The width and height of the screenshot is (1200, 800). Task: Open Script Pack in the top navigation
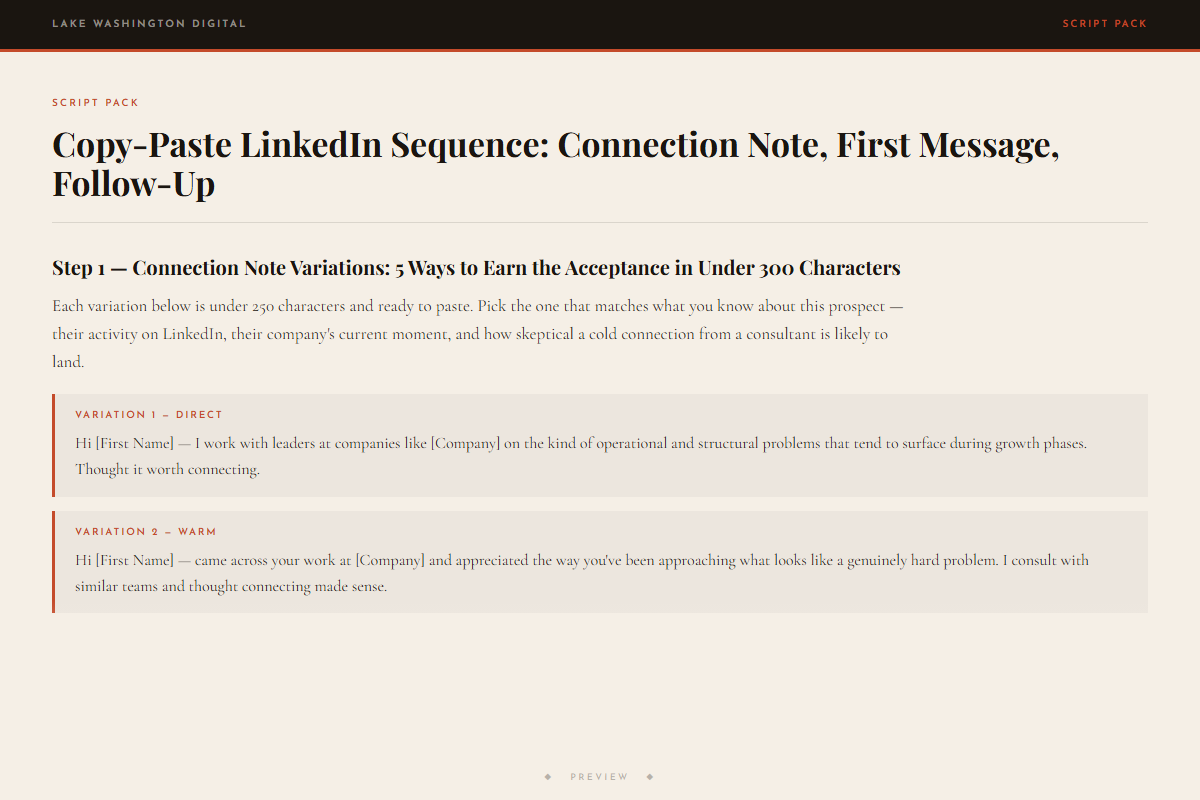1105,24
